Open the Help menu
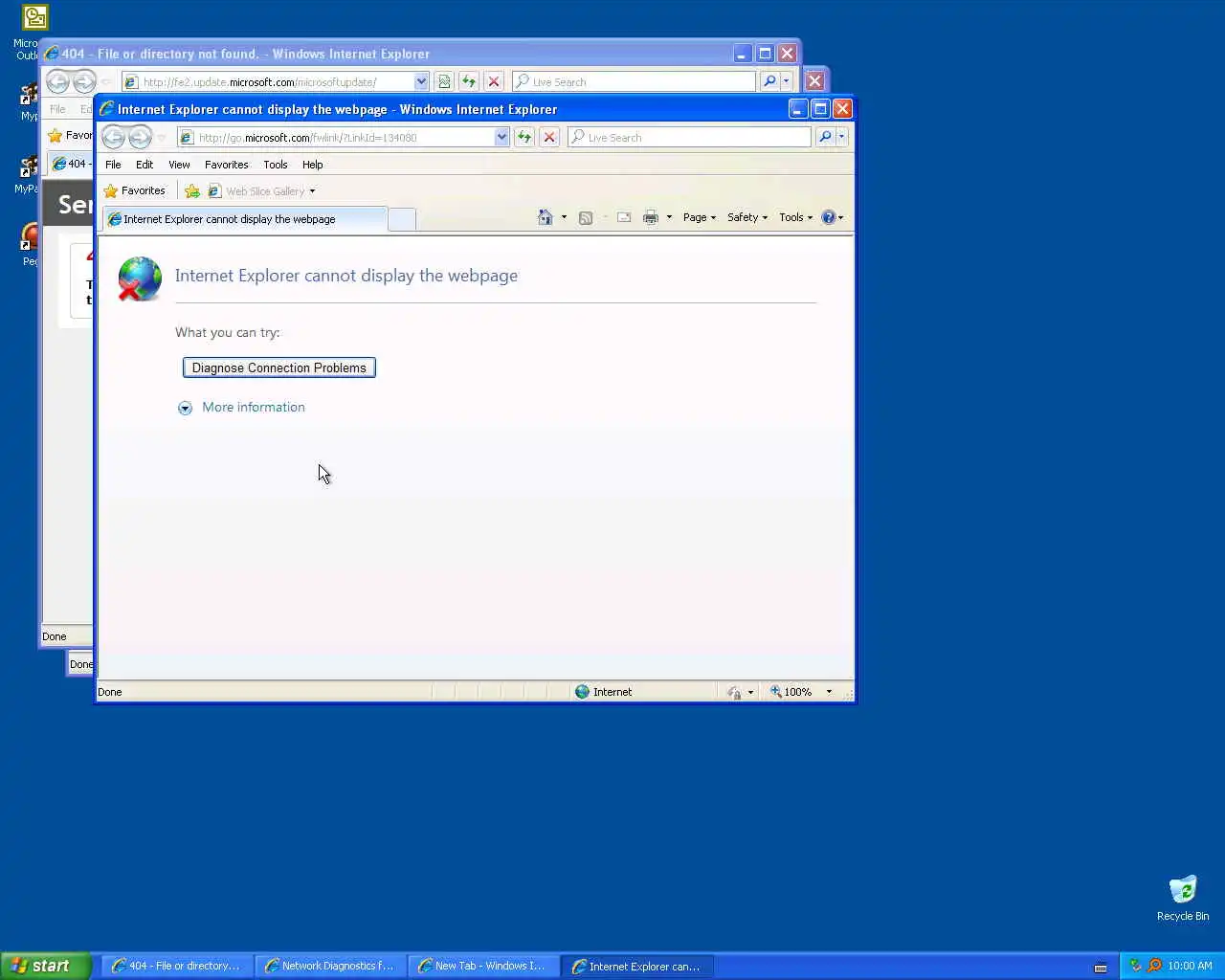The width and height of the screenshot is (1225, 980). click(x=313, y=165)
